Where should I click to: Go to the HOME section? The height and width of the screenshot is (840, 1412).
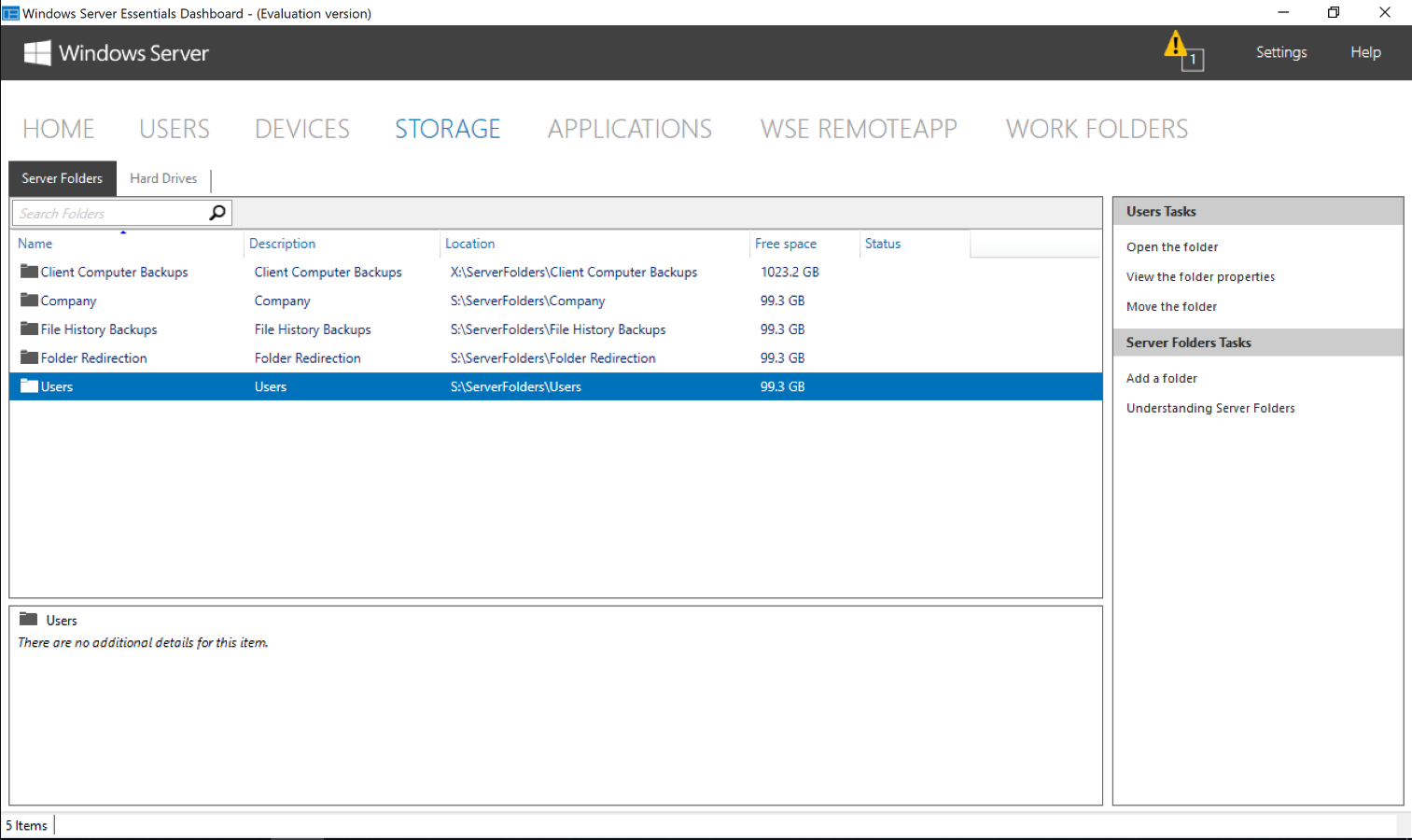(x=59, y=129)
